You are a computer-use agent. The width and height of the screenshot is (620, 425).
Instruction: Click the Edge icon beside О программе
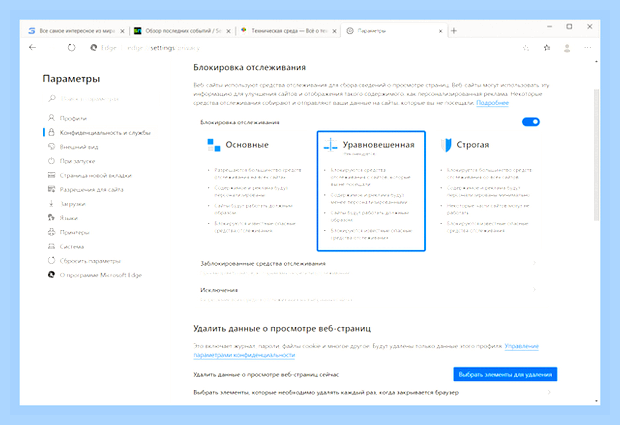[51, 274]
